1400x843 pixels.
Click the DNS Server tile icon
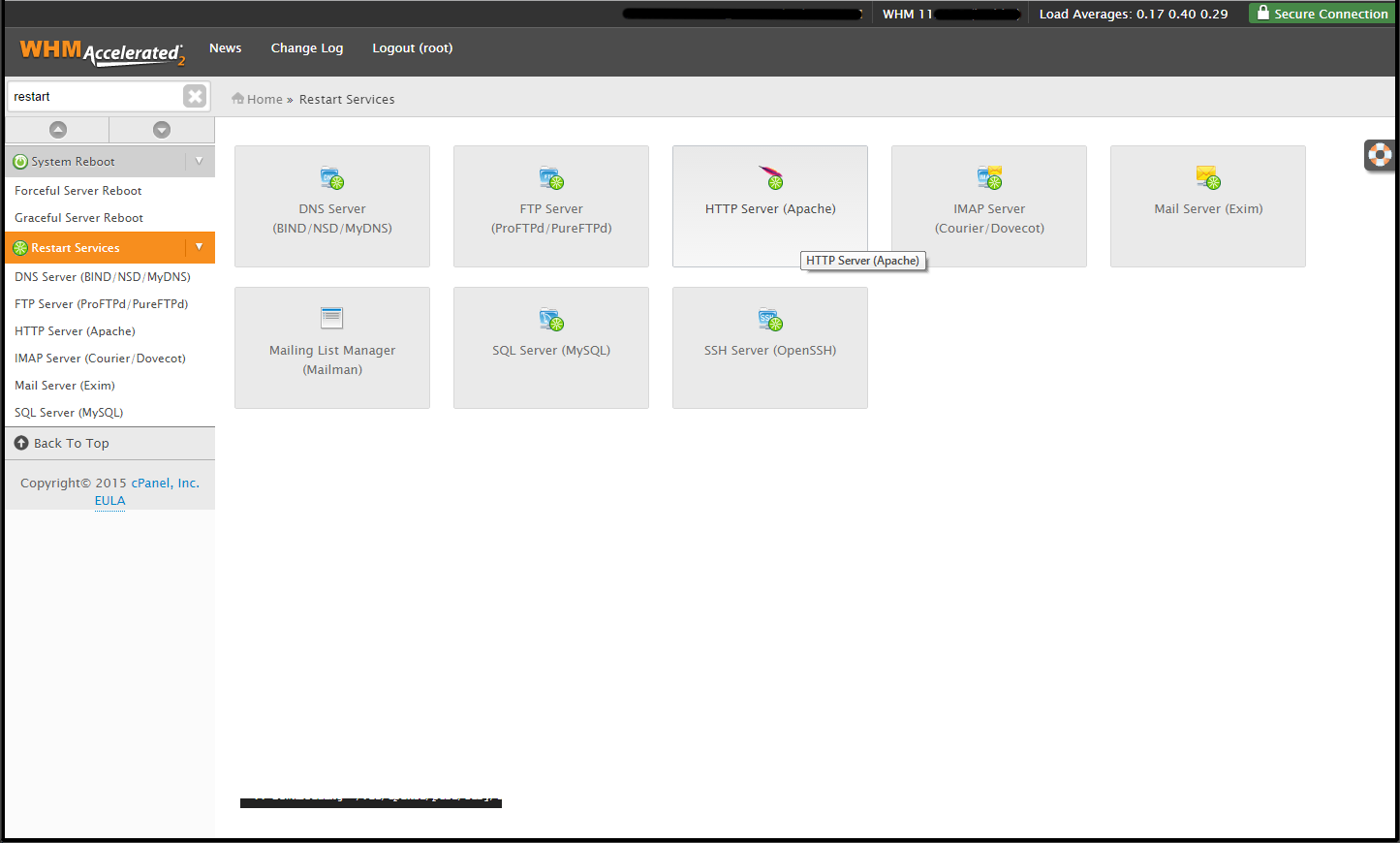point(332,178)
